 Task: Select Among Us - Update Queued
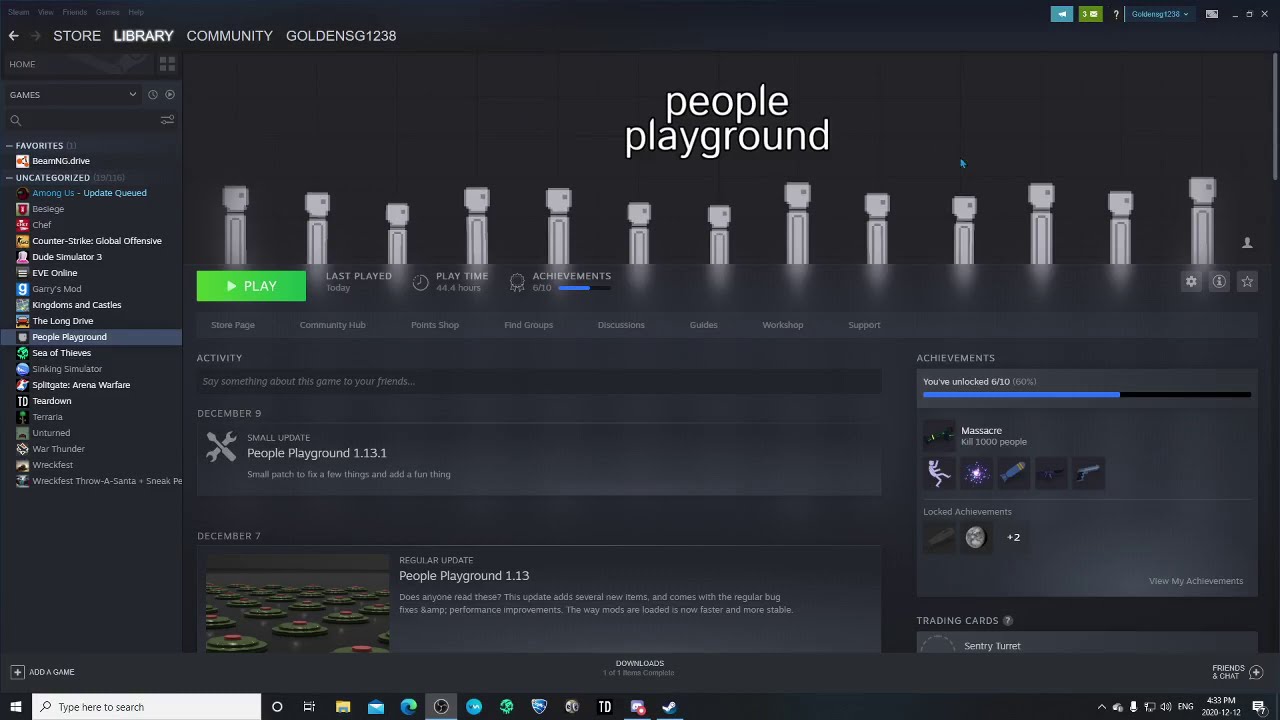[x=91, y=193]
